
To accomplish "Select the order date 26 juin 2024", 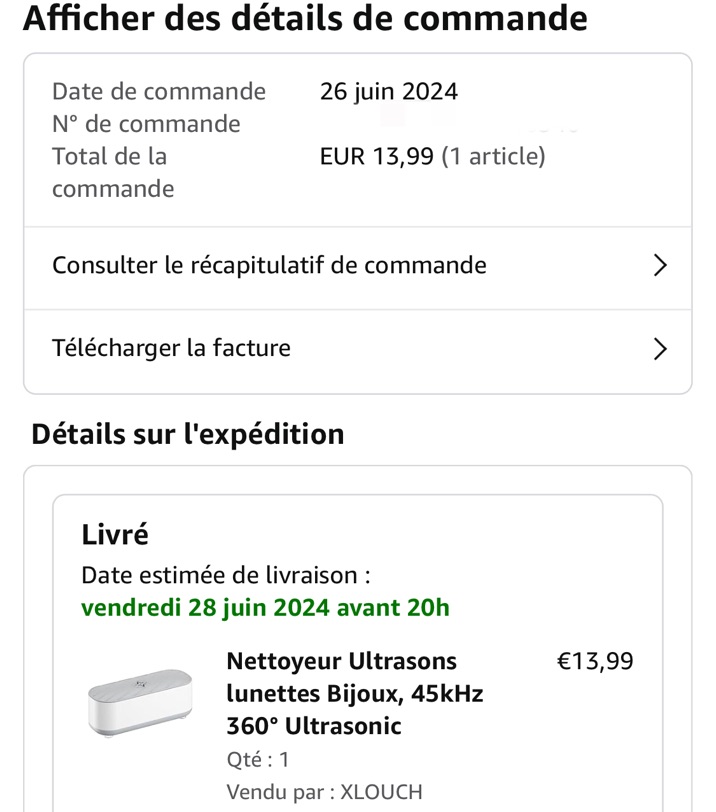I will [x=389, y=92].
